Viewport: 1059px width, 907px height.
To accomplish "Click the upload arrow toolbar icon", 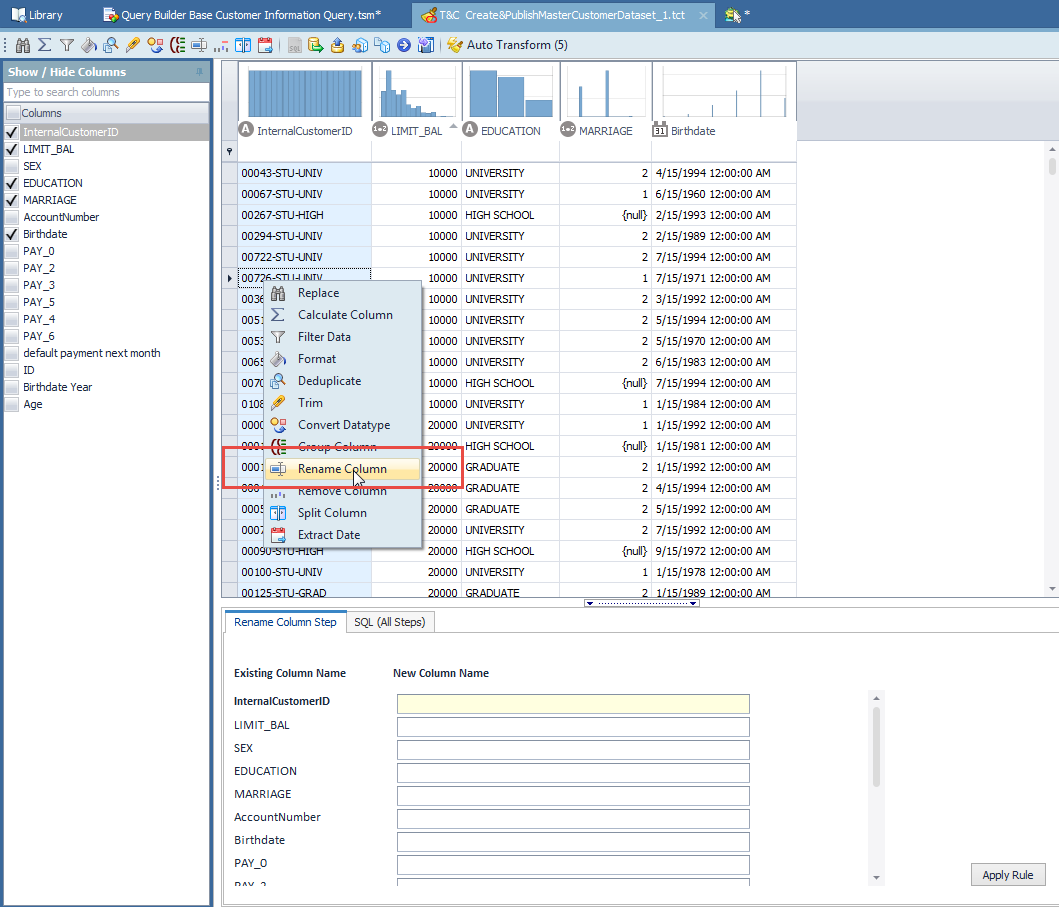I will (338, 45).
